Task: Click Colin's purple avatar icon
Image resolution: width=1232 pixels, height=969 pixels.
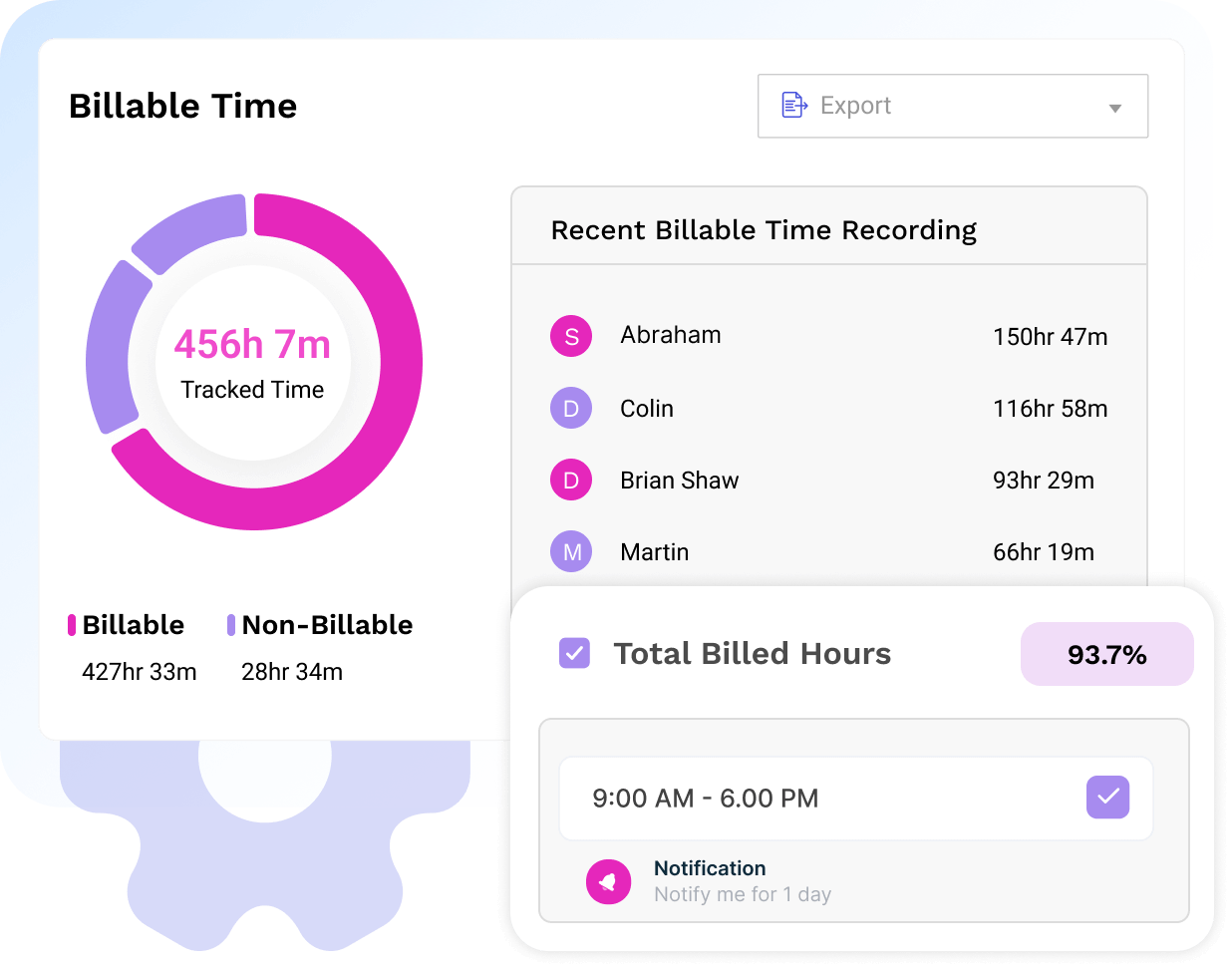Action: coord(571,408)
